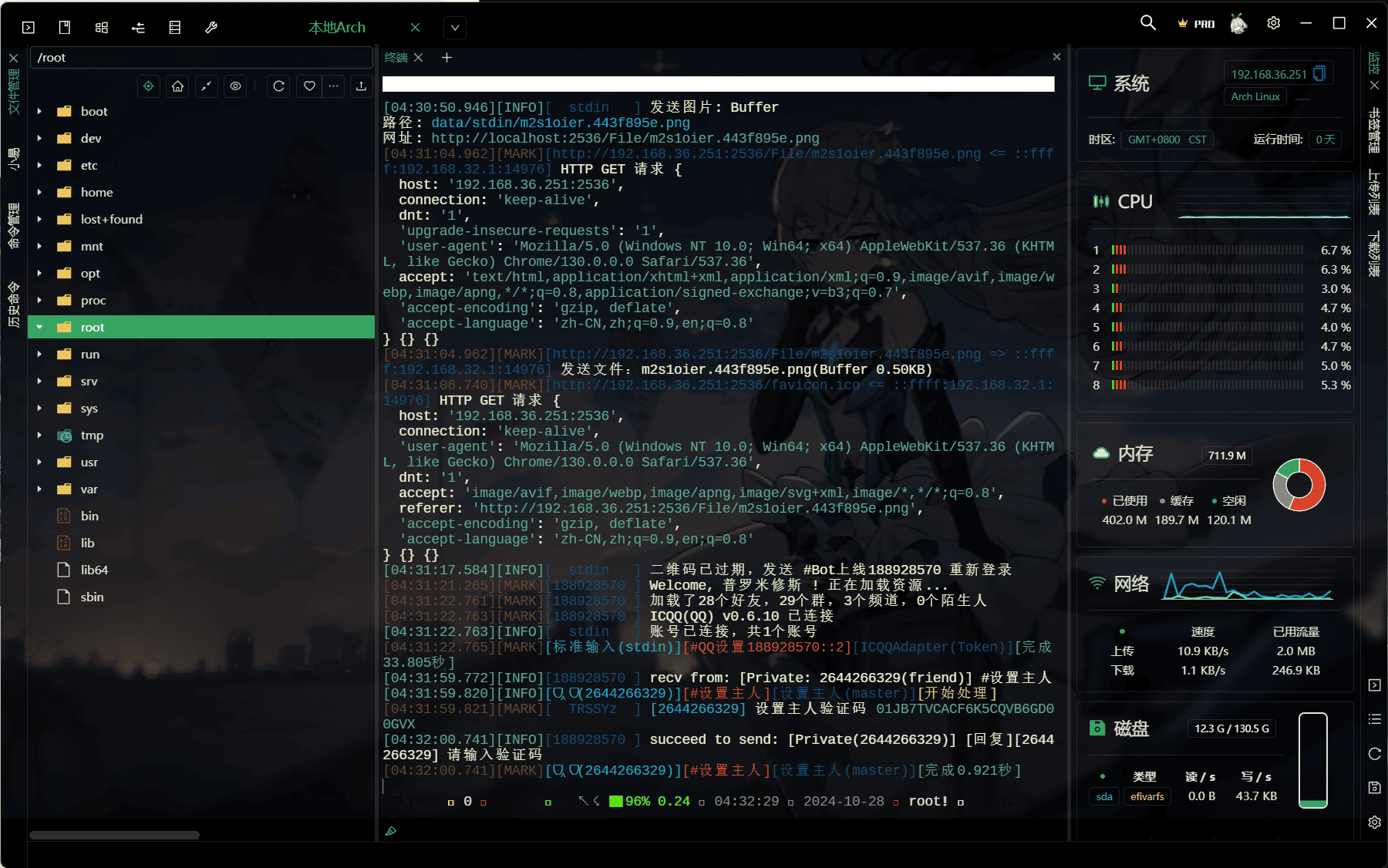This screenshot has height=868, width=1388.
Task: Click the copy icon beside IP 192.168.36.251
Action: [1319, 74]
